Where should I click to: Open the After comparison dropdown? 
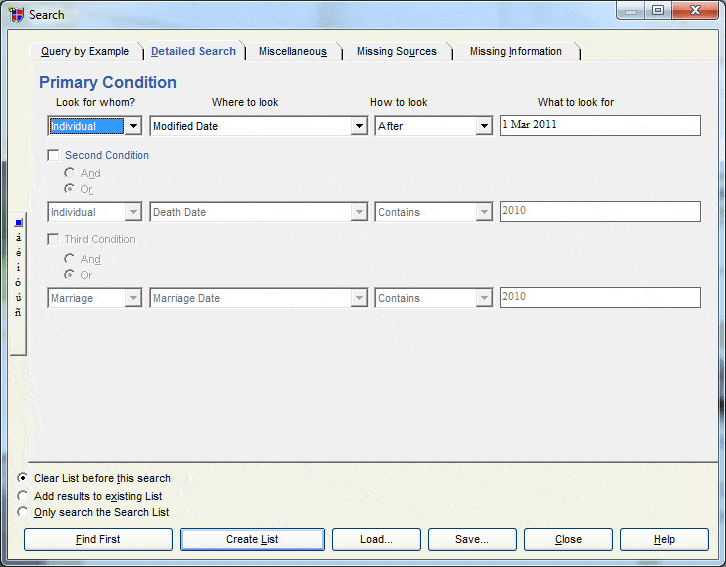click(x=484, y=126)
